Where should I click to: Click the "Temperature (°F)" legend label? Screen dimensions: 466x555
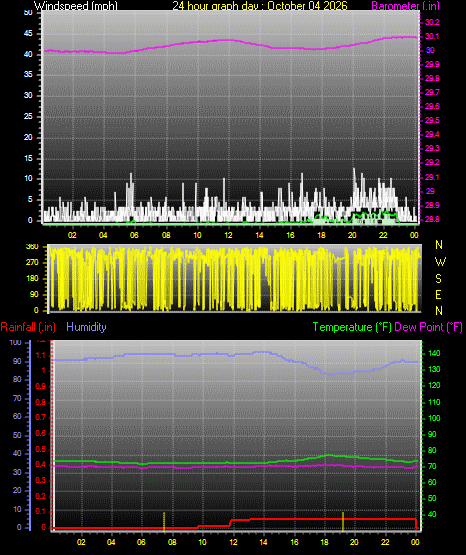352,327
